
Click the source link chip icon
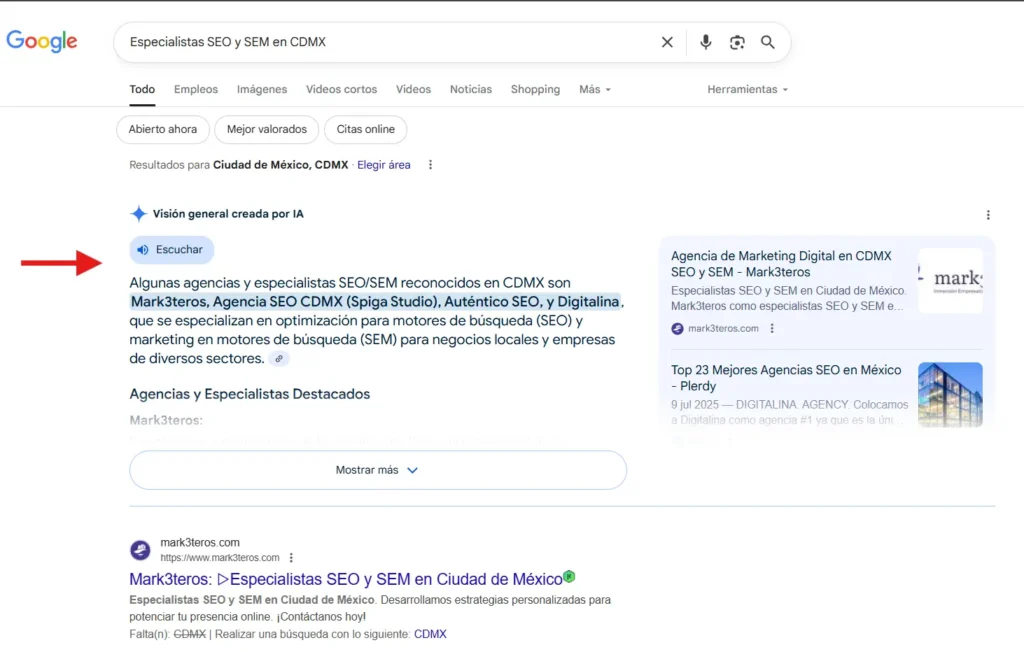(x=279, y=359)
